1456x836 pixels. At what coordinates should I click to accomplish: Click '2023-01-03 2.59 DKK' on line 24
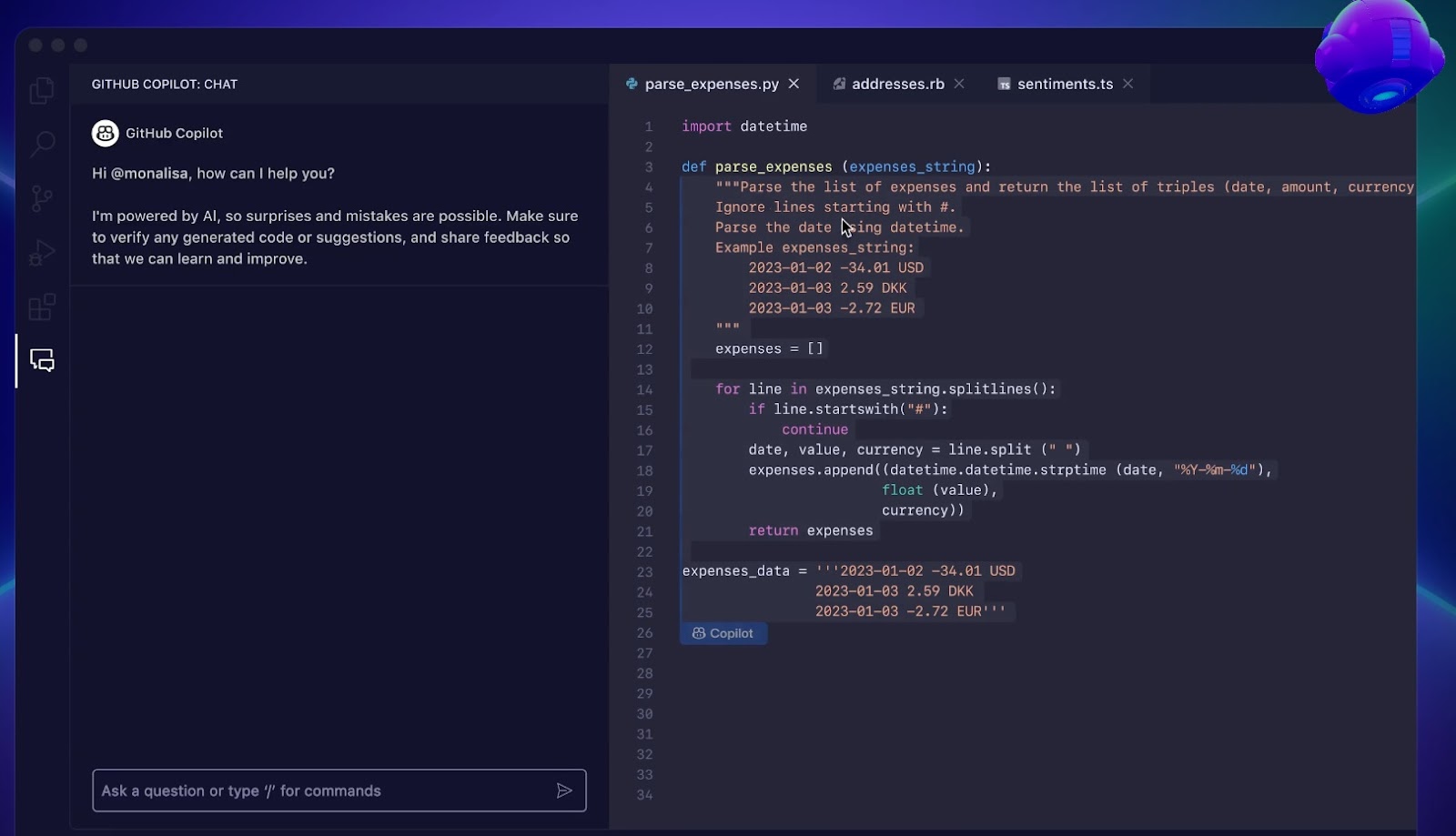[894, 591]
